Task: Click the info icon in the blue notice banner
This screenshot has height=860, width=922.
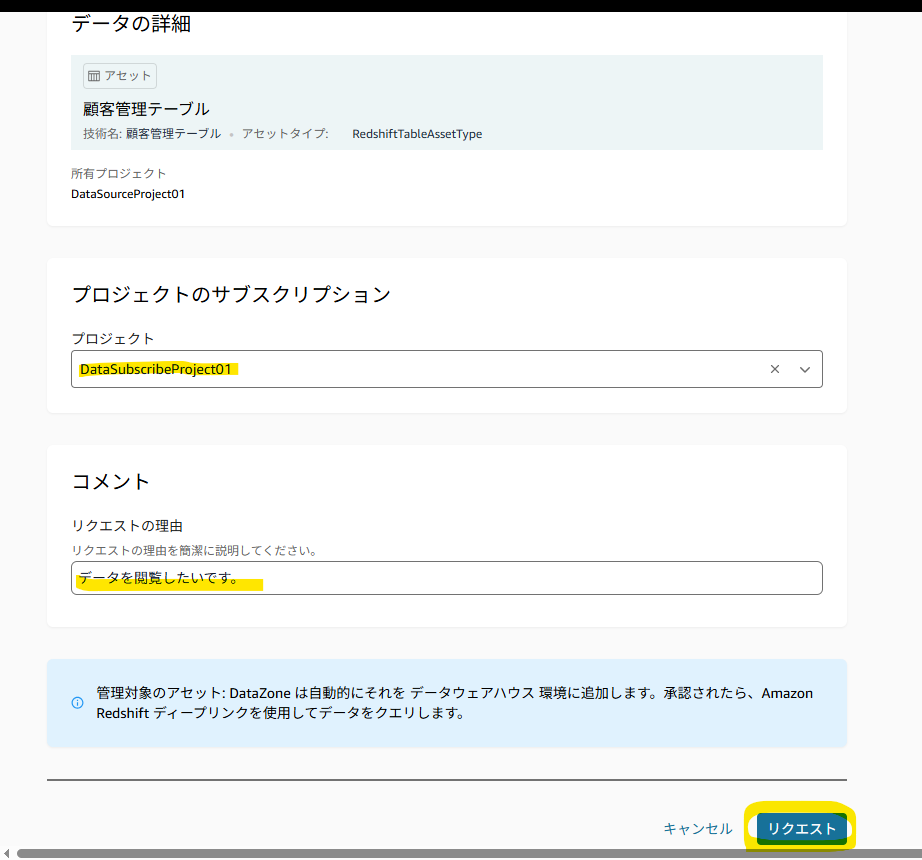Action: pos(77,704)
